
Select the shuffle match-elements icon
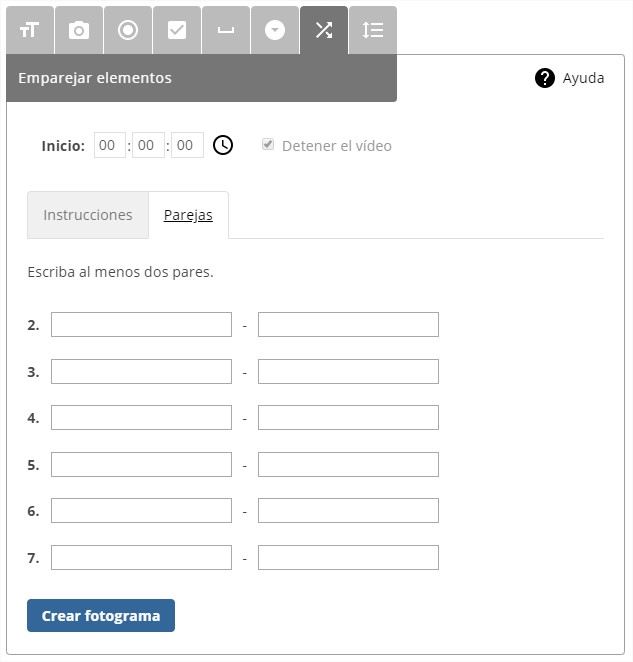point(323,30)
